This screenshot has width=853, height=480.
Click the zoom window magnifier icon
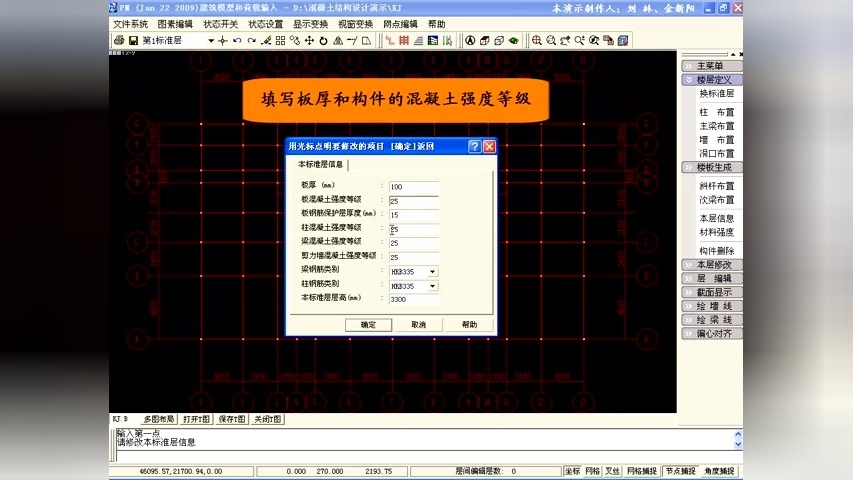[536, 40]
